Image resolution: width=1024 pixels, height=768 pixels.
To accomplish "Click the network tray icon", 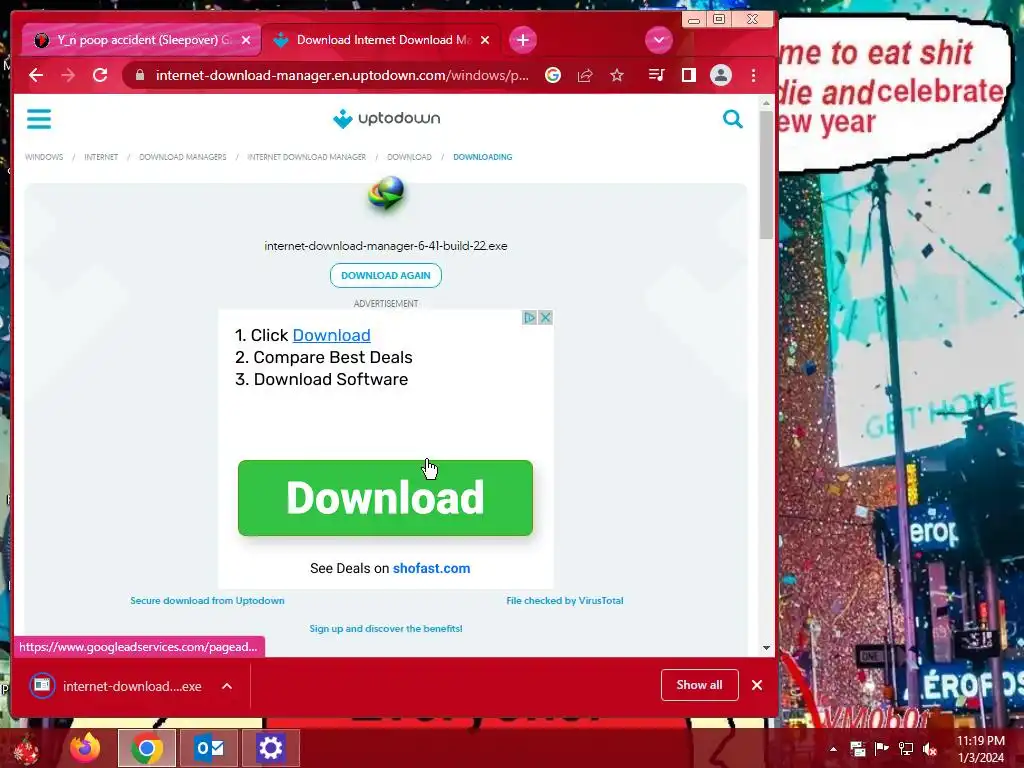I will pyautogui.click(x=906, y=749).
